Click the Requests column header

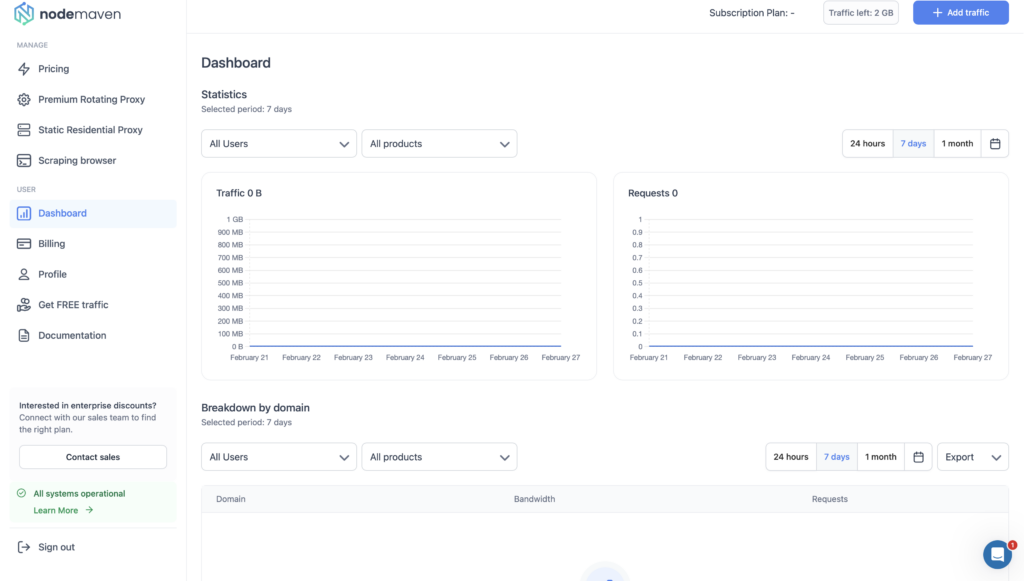coord(829,499)
